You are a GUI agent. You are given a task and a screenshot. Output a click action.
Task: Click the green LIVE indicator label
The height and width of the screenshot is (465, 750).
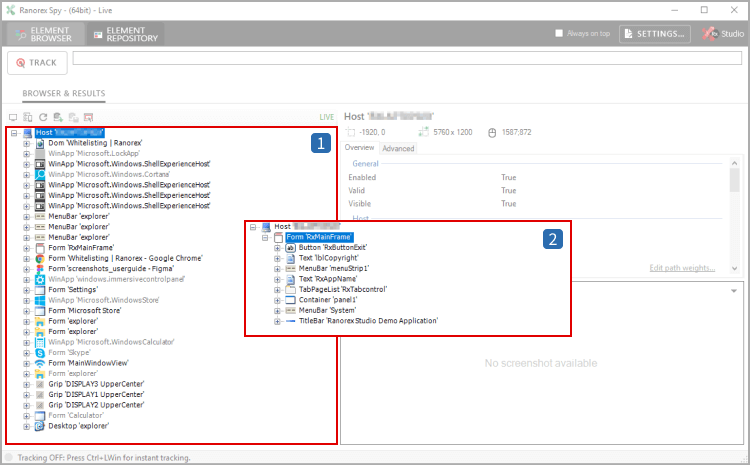click(x=327, y=117)
